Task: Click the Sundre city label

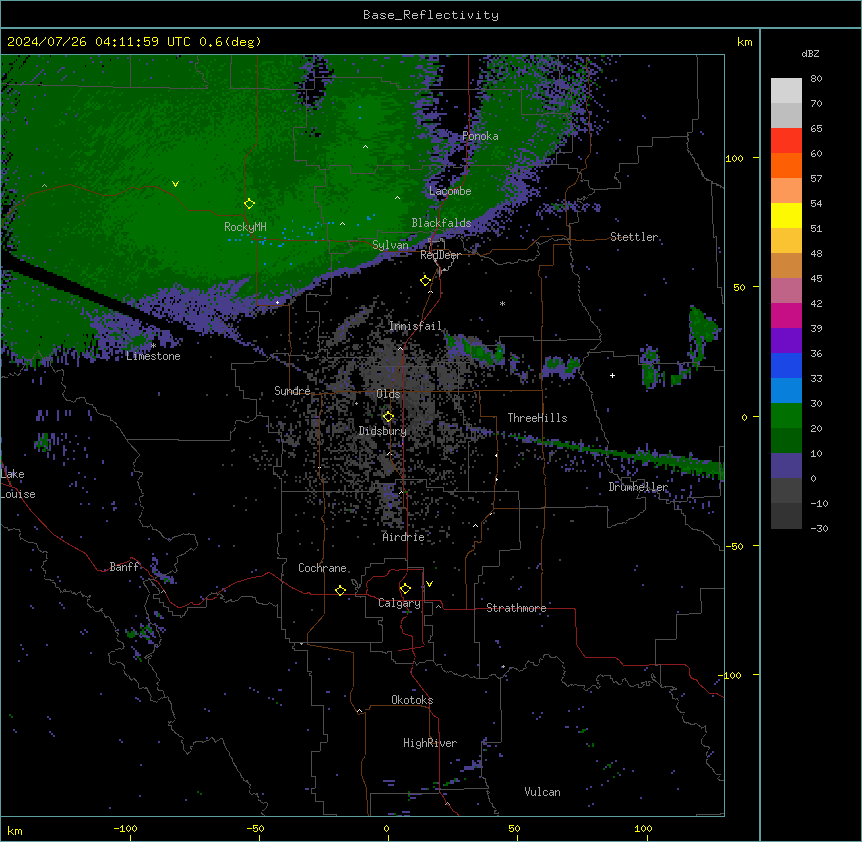Action: 292,391
